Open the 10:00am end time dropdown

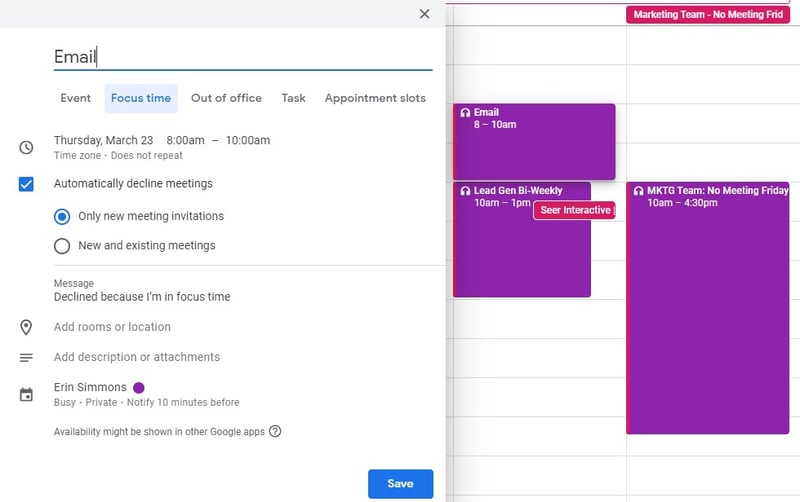[x=247, y=140]
